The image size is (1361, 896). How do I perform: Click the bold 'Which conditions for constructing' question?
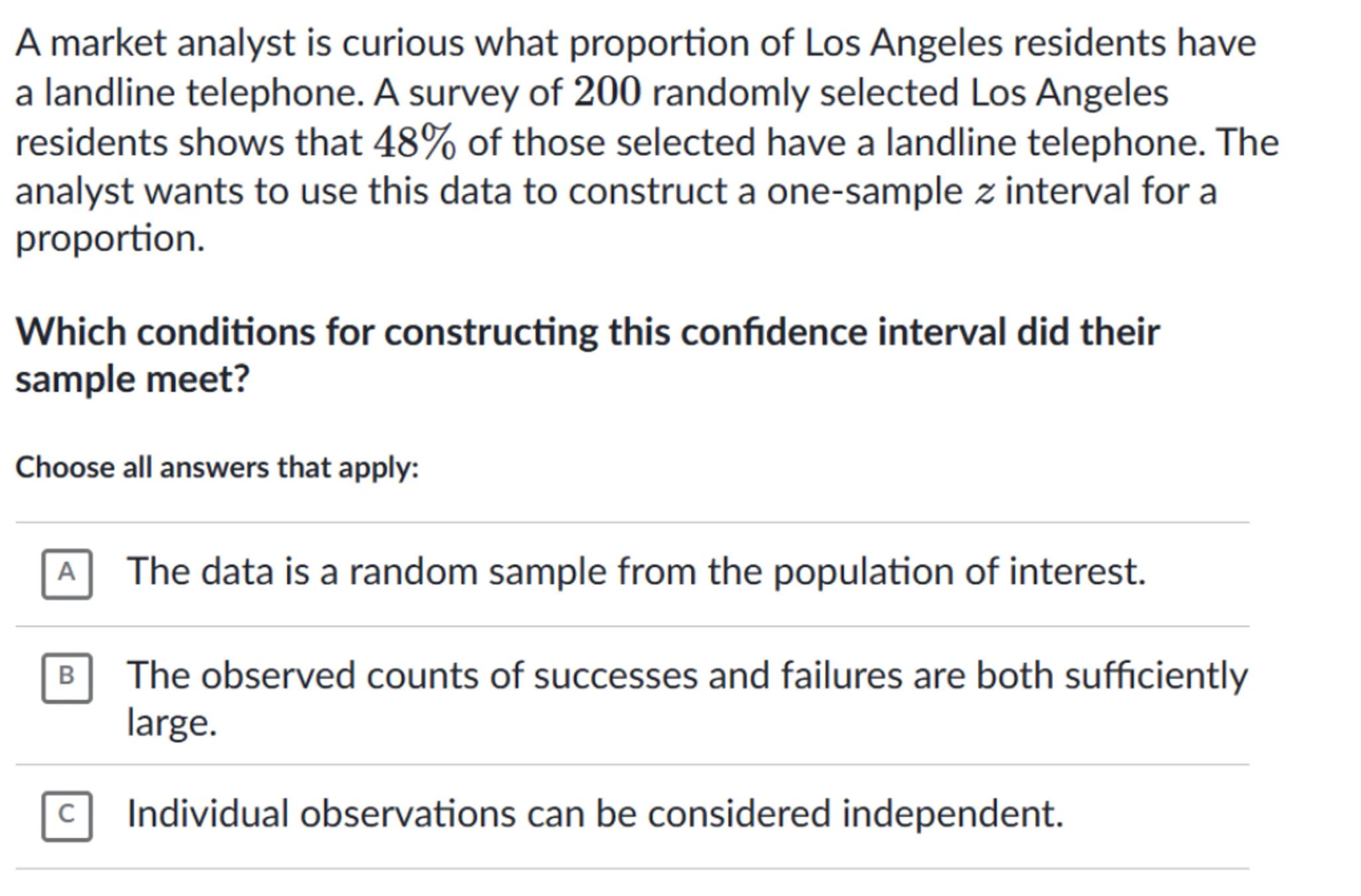pyautogui.click(x=587, y=331)
